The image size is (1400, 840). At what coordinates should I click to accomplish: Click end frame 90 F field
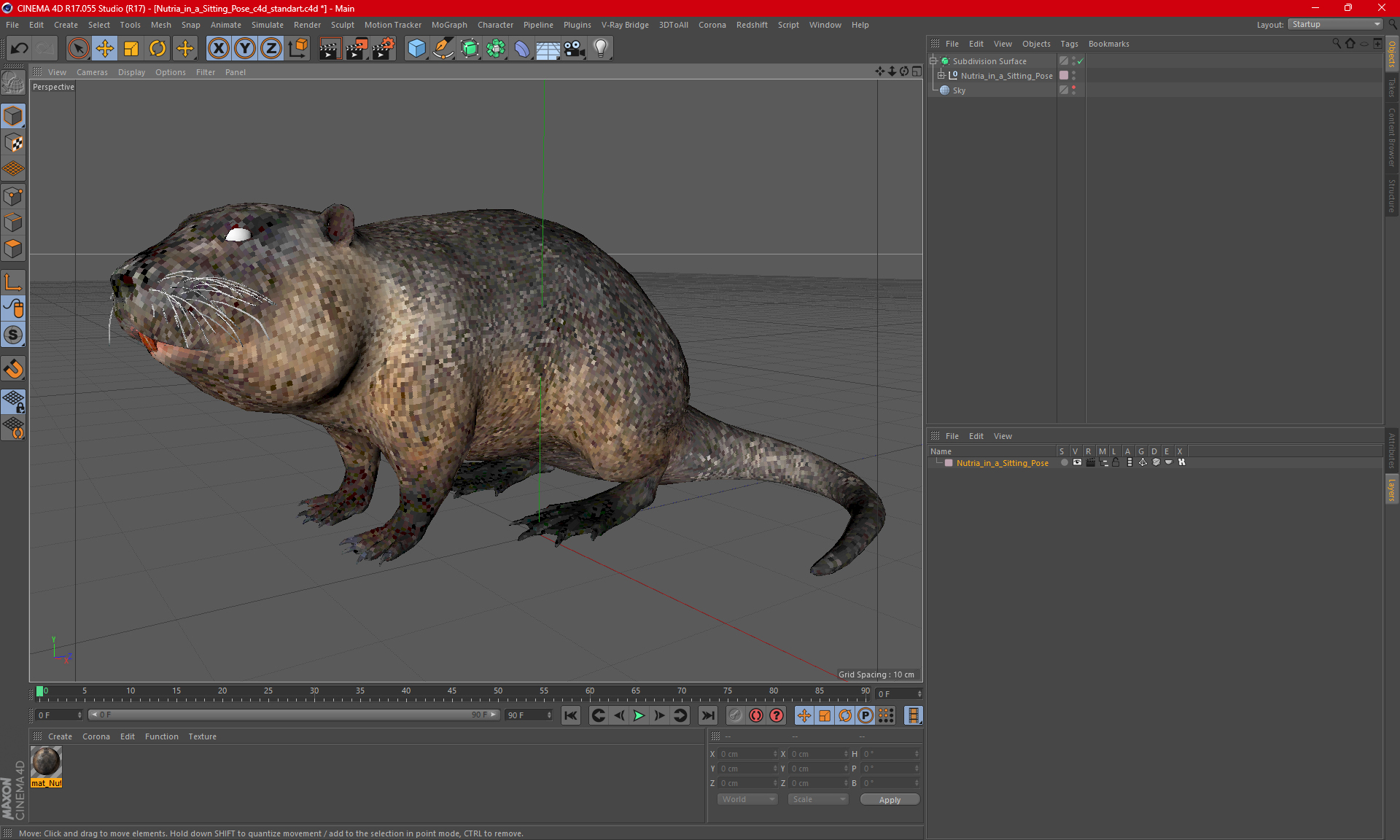(529, 715)
